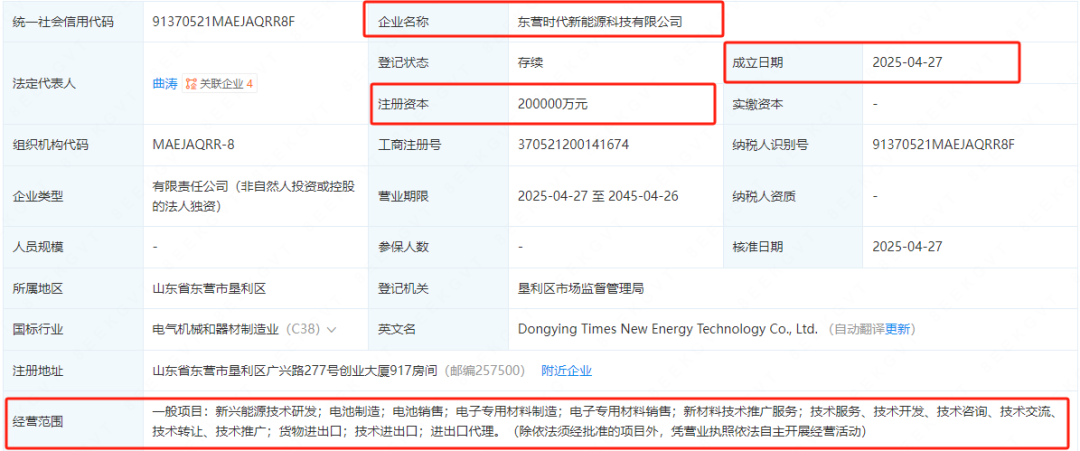
Task: Select English name Dongying Times New Energy Technology
Action: pos(667,329)
